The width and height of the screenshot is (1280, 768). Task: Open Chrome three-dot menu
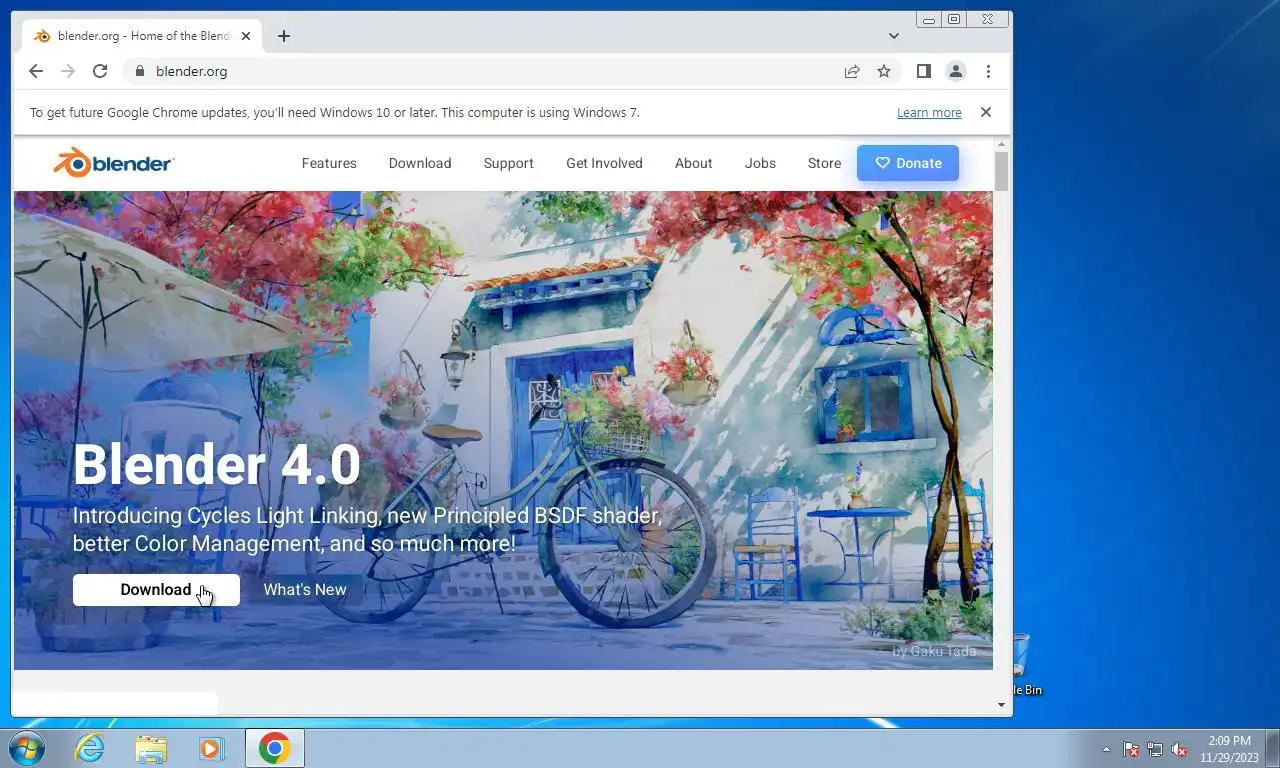(x=988, y=71)
